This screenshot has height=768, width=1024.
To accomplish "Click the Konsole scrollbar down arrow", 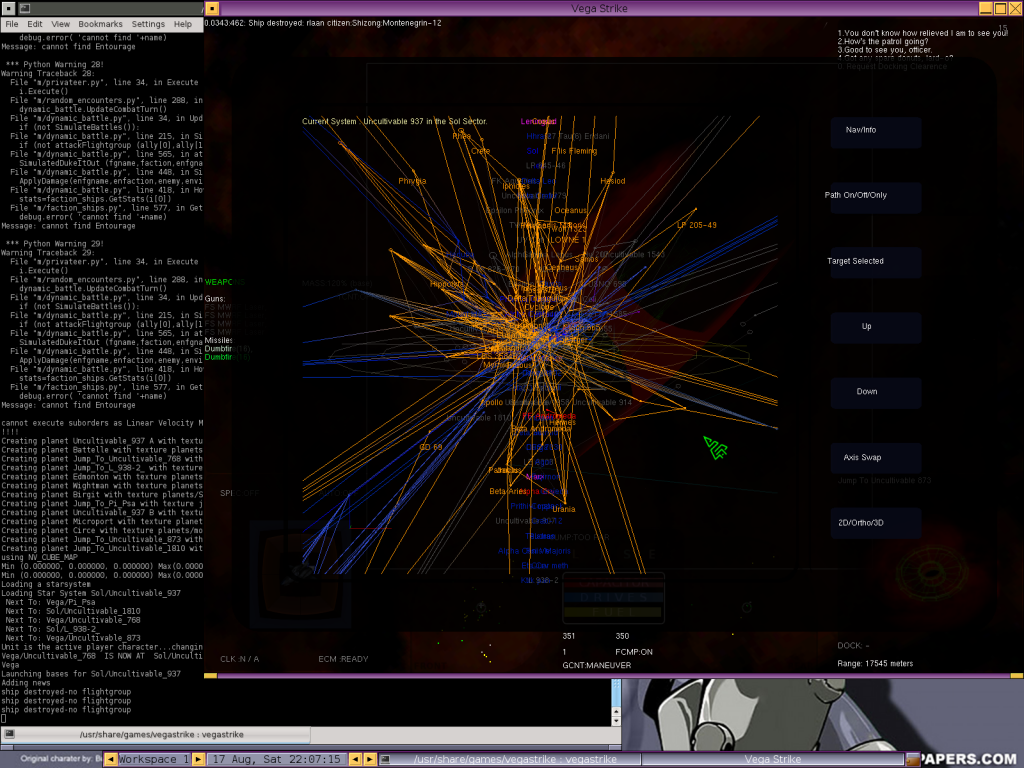I will tap(616, 720).
